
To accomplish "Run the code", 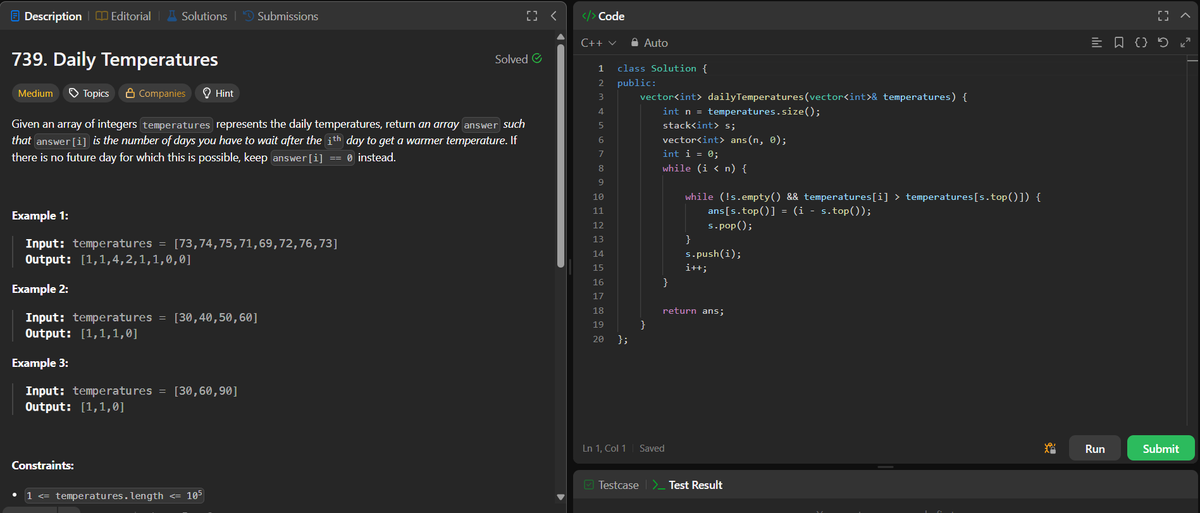I will 1095,449.
